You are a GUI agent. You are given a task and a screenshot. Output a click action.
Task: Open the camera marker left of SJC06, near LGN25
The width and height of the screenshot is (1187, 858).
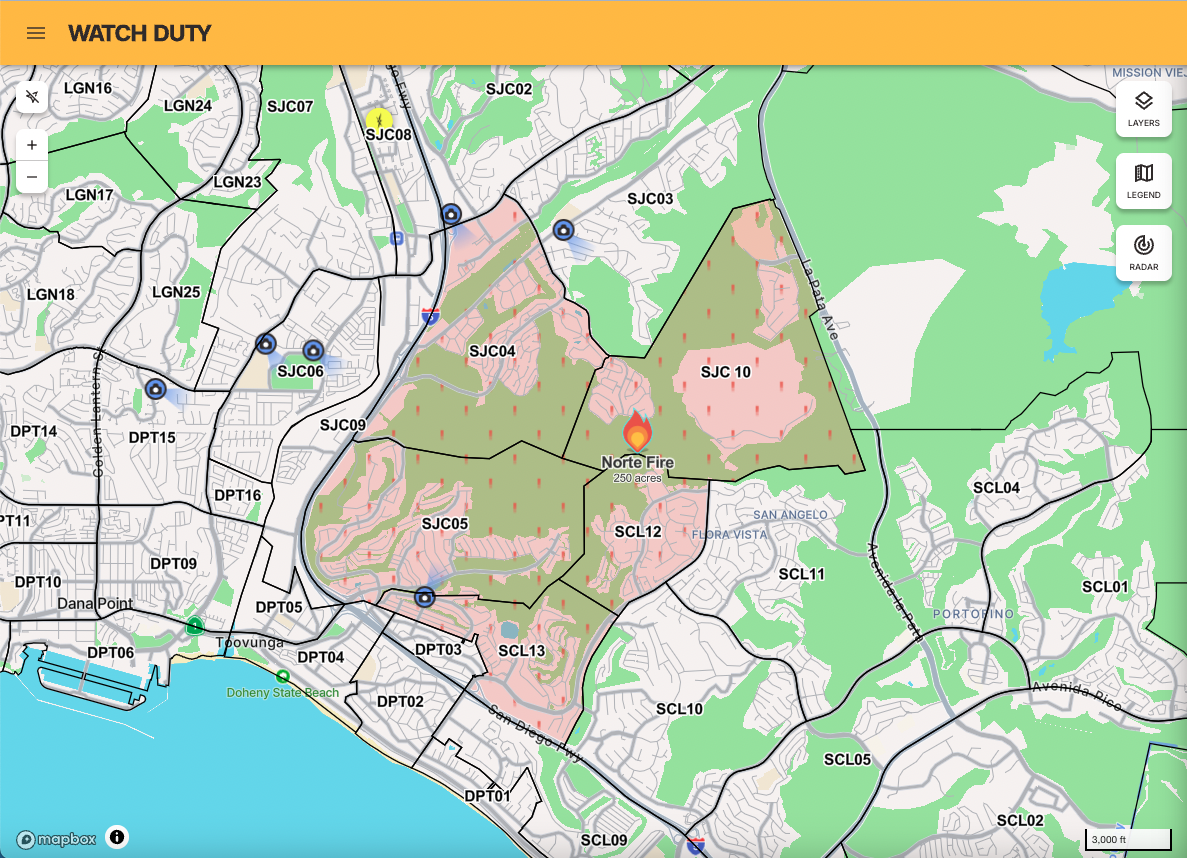[x=266, y=344]
